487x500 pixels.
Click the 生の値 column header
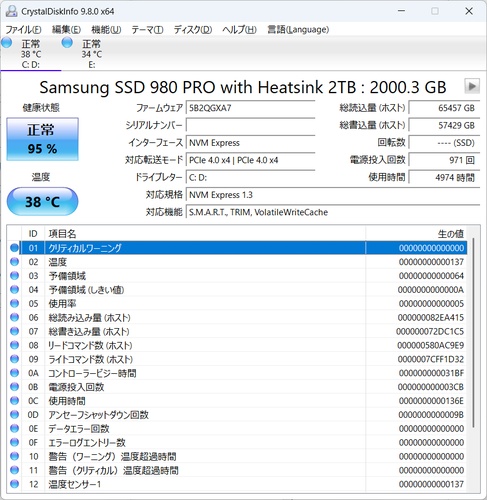tap(416, 234)
